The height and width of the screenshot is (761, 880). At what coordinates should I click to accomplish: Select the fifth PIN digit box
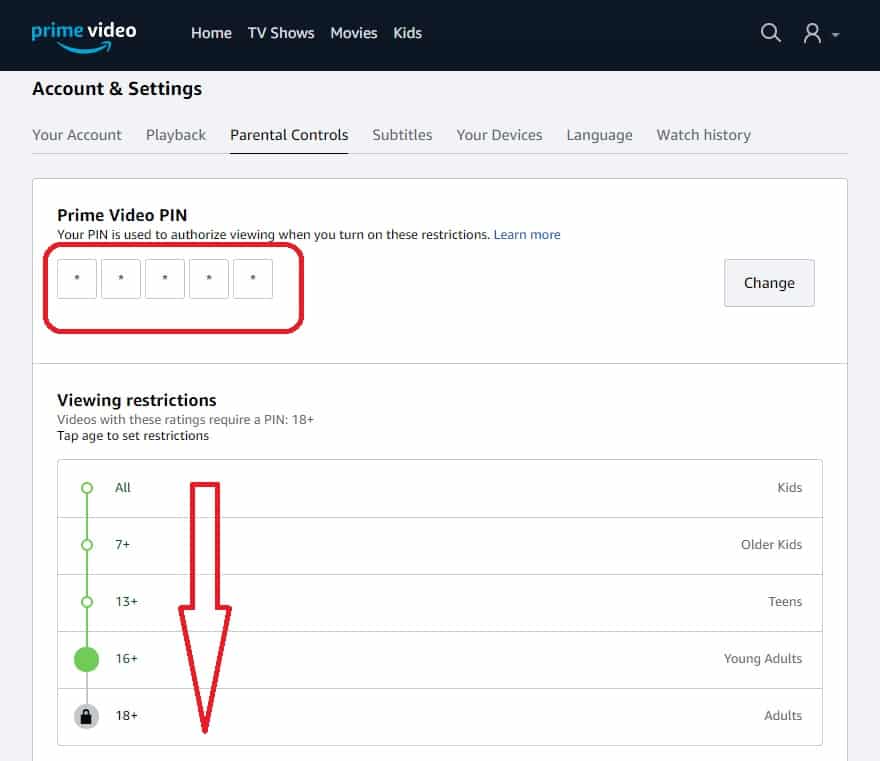coord(253,279)
